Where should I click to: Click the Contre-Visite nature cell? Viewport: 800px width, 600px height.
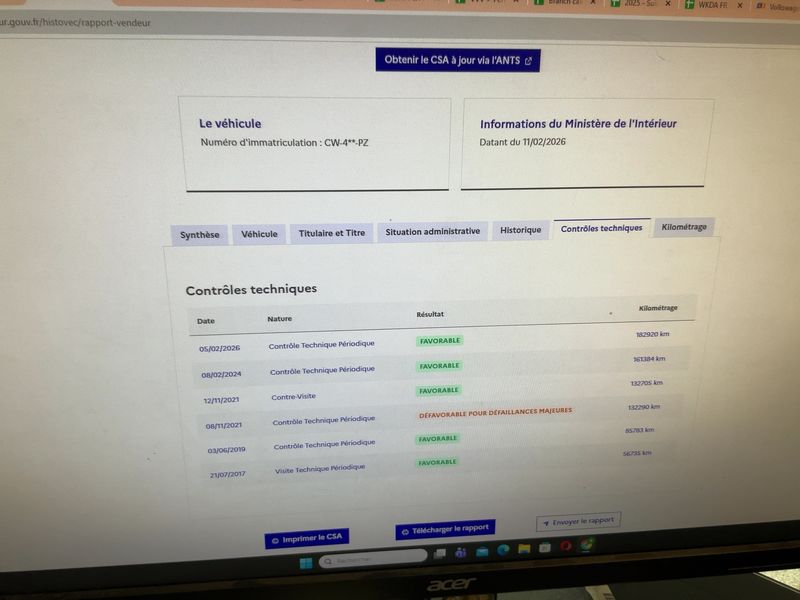coord(293,397)
